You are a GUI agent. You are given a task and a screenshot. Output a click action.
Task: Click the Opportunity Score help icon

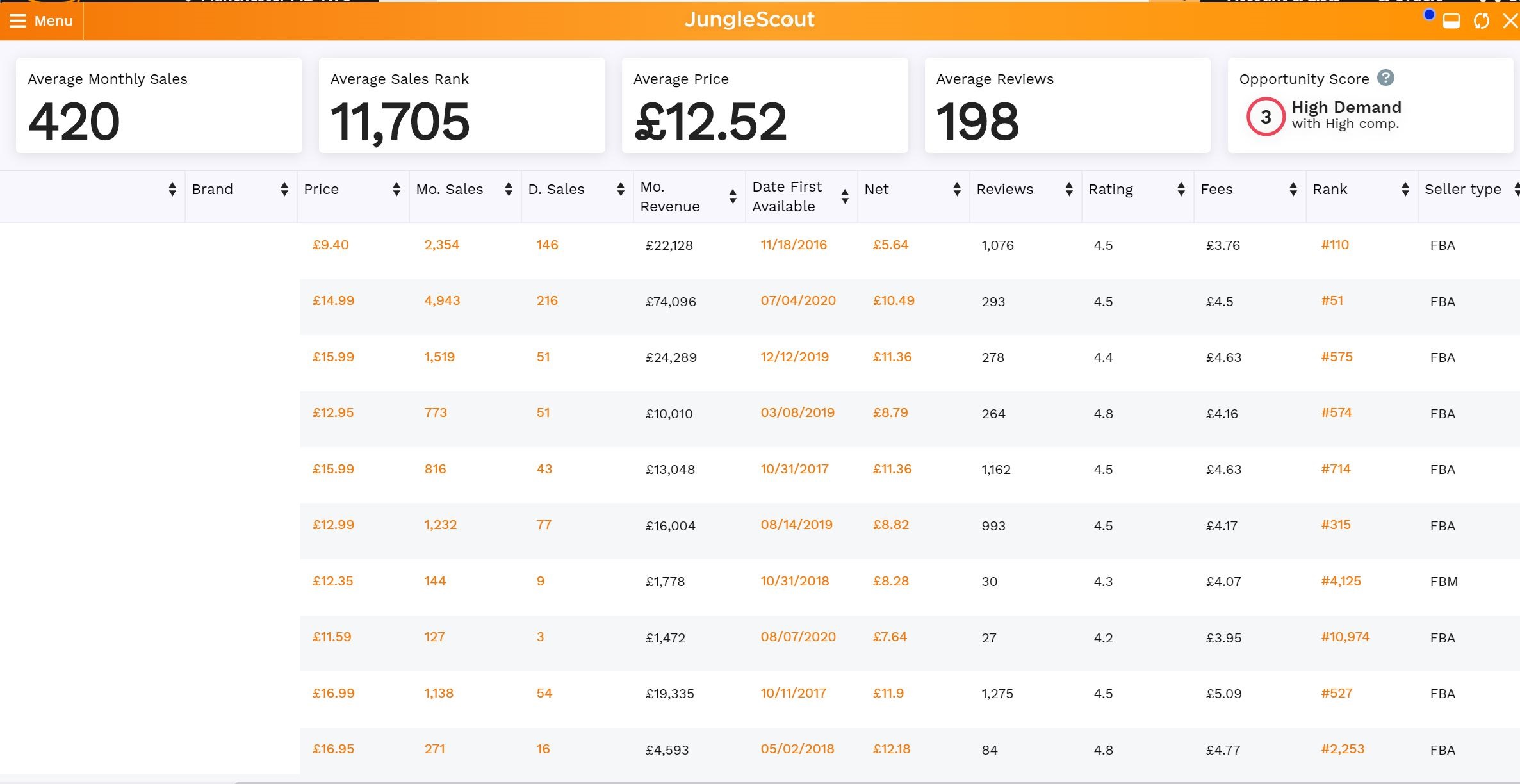click(1385, 78)
